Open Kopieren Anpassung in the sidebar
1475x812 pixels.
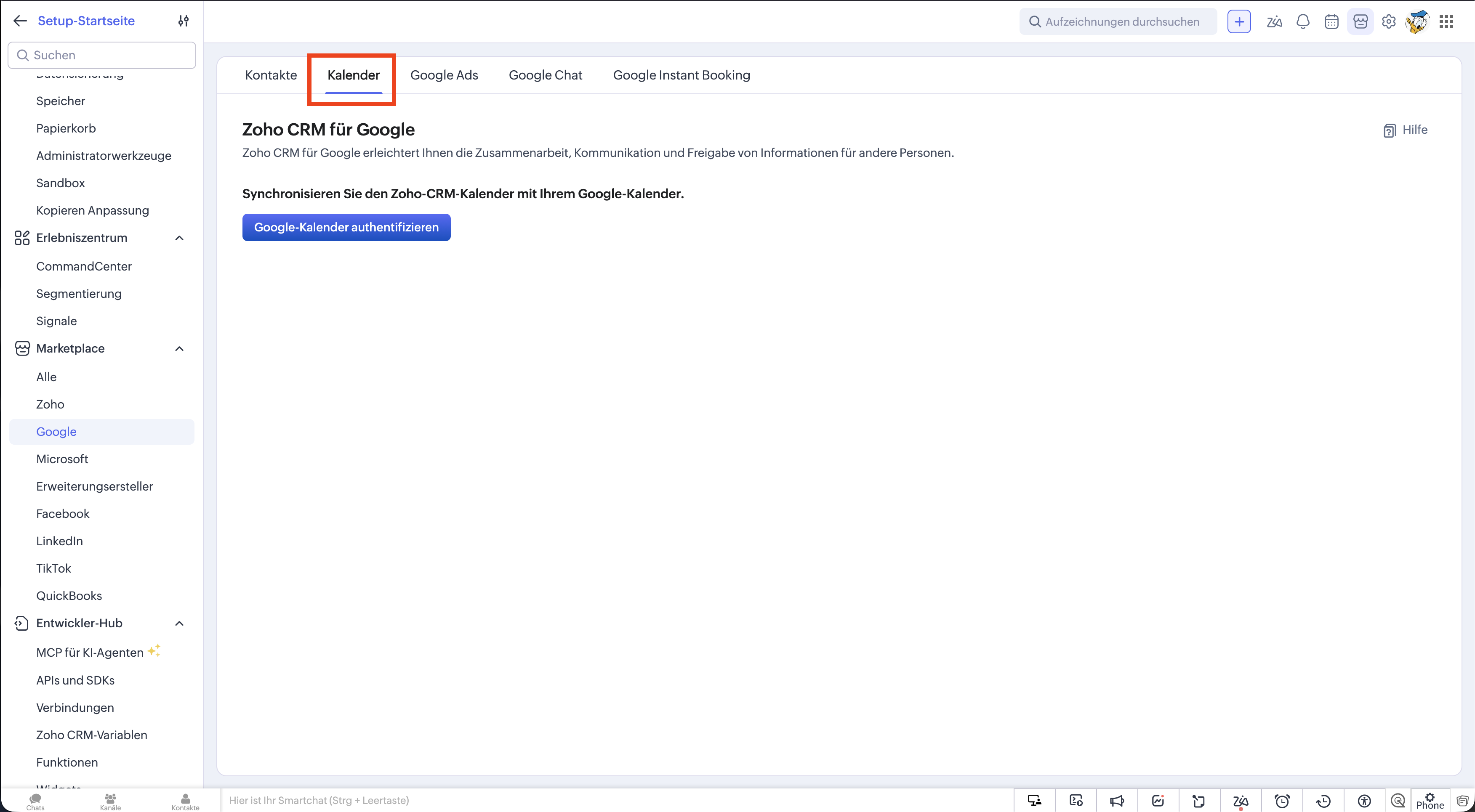(93, 211)
